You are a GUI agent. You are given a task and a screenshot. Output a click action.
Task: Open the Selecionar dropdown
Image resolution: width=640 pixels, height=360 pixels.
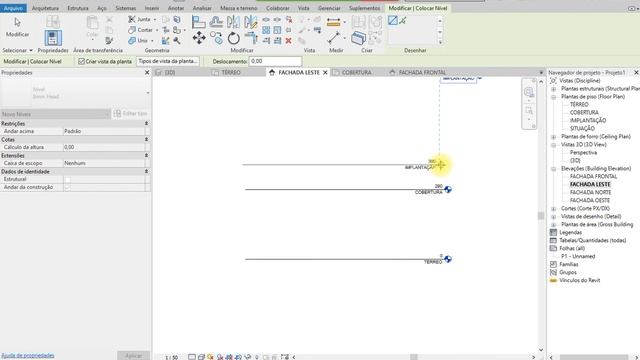(17, 50)
